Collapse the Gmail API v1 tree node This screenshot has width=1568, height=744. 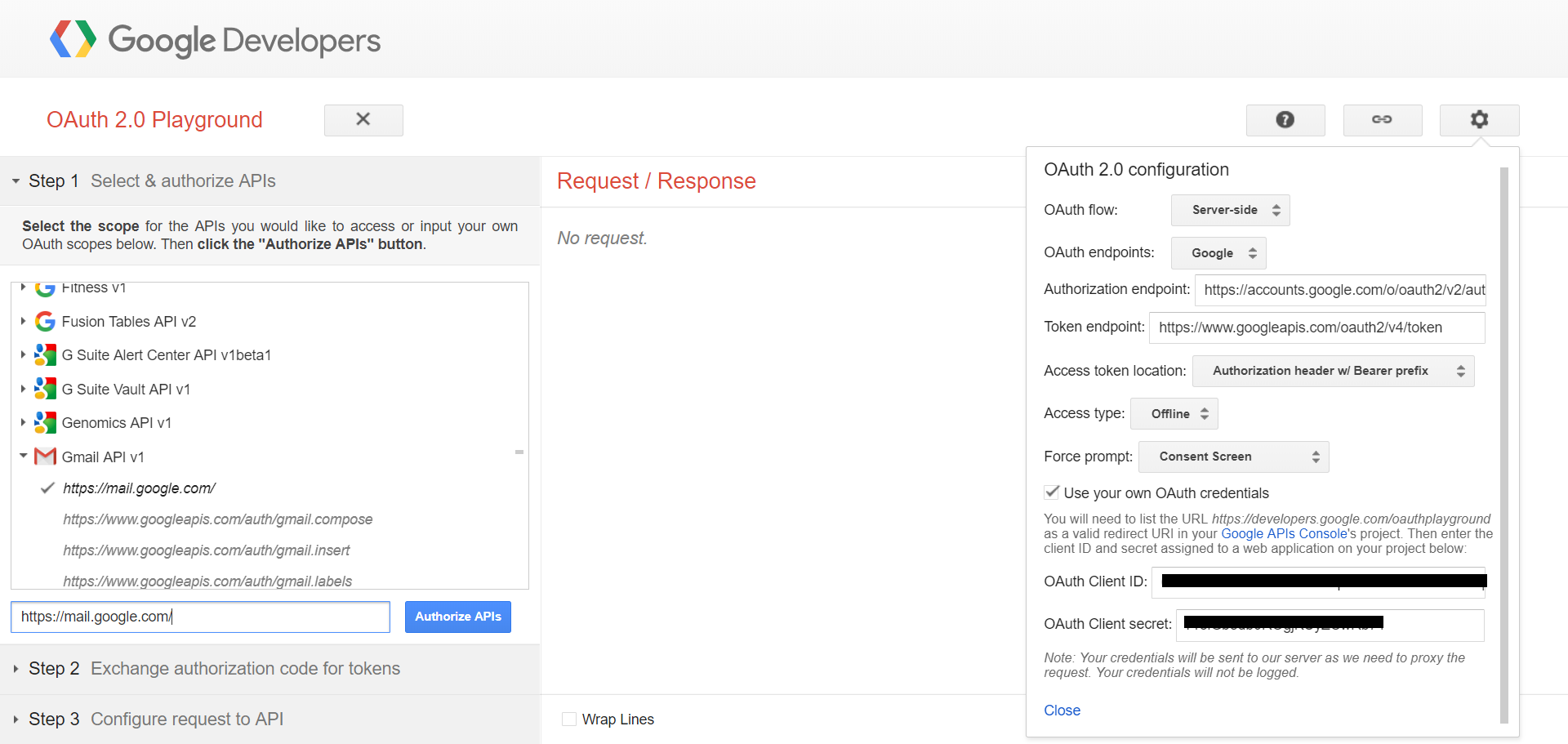[24, 456]
